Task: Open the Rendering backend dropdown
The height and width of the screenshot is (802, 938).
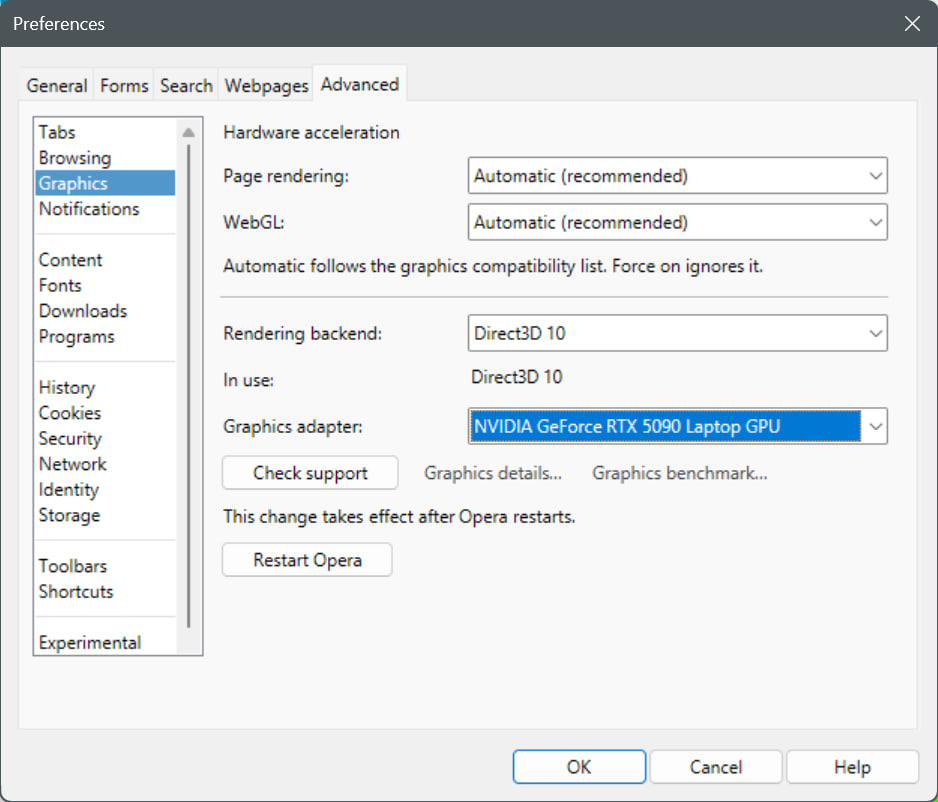Action: pyautogui.click(x=677, y=333)
